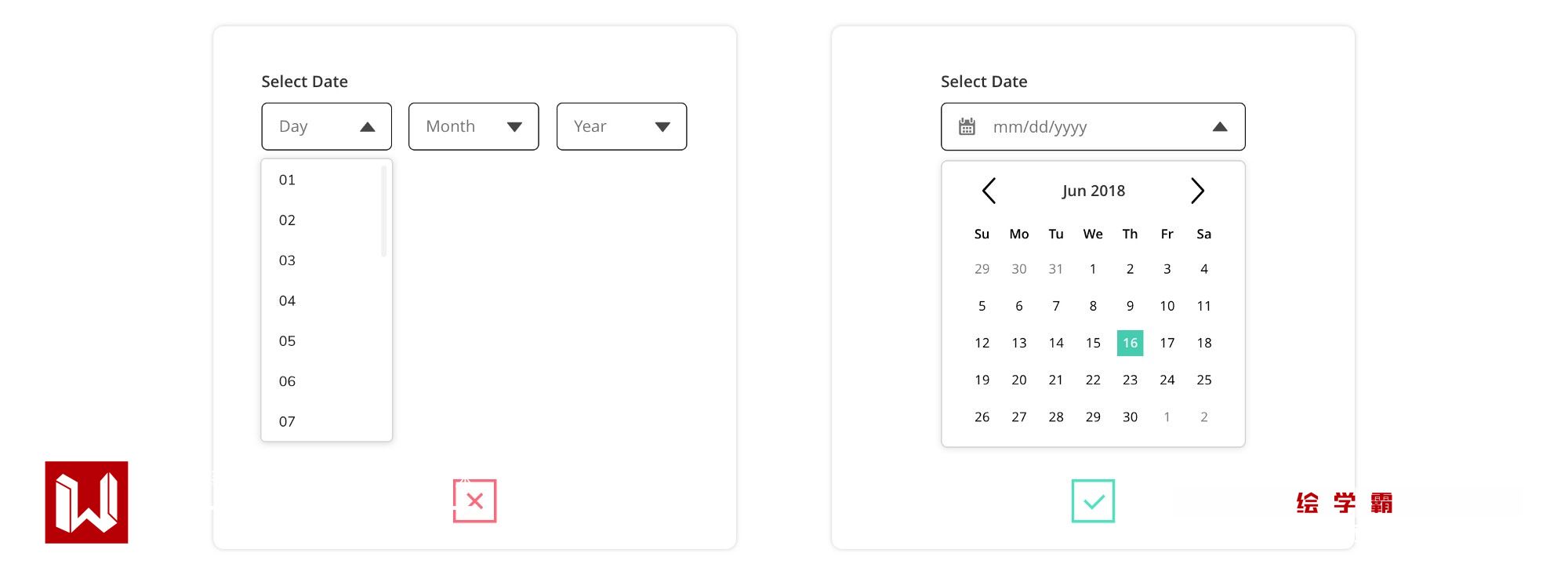The width and height of the screenshot is (1568, 575).
Task: Open the Year dropdown
Action: [x=621, y=126]
